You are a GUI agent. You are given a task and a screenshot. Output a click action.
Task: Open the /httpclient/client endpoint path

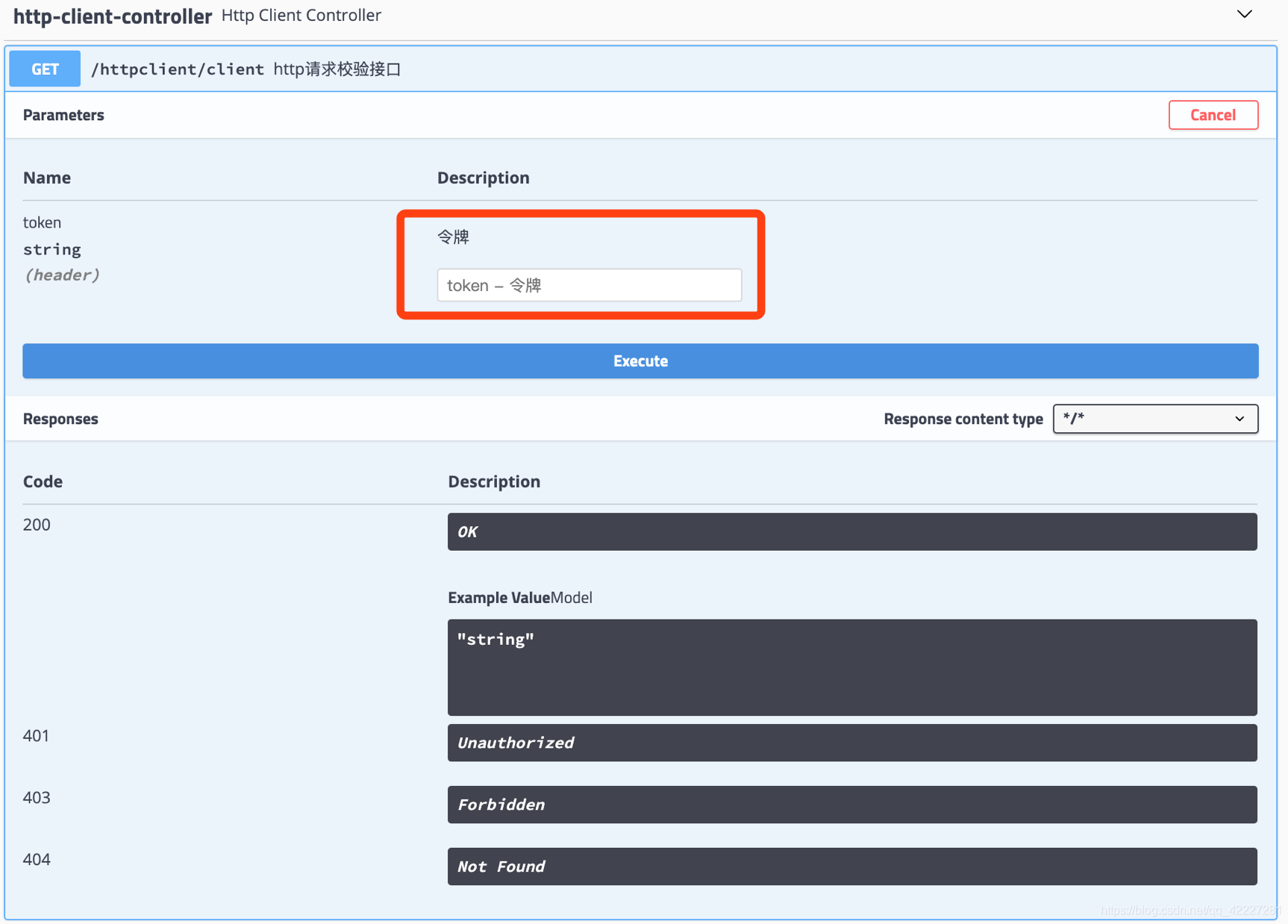[177, 68]
